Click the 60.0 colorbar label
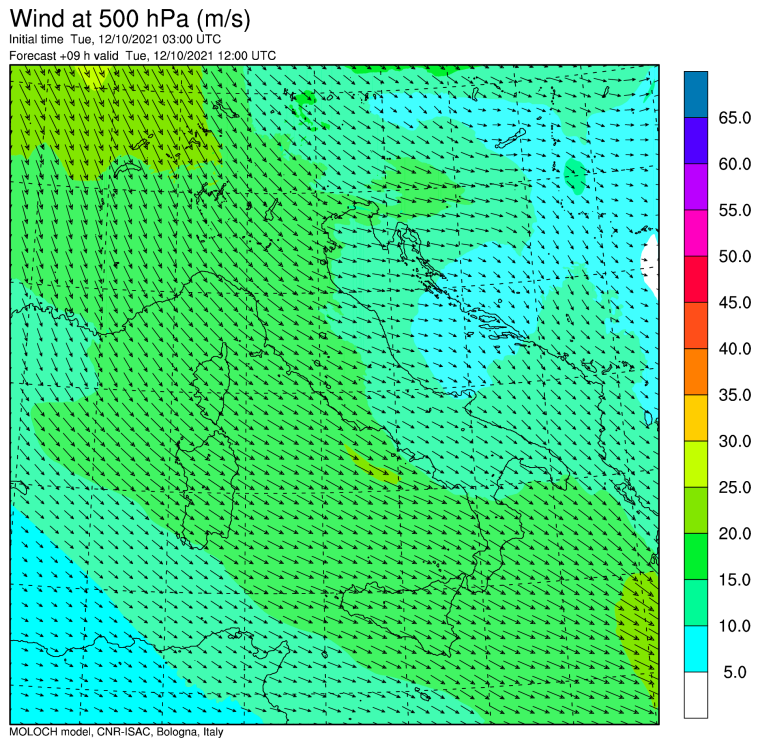760x747 pixels. (734, 164)
